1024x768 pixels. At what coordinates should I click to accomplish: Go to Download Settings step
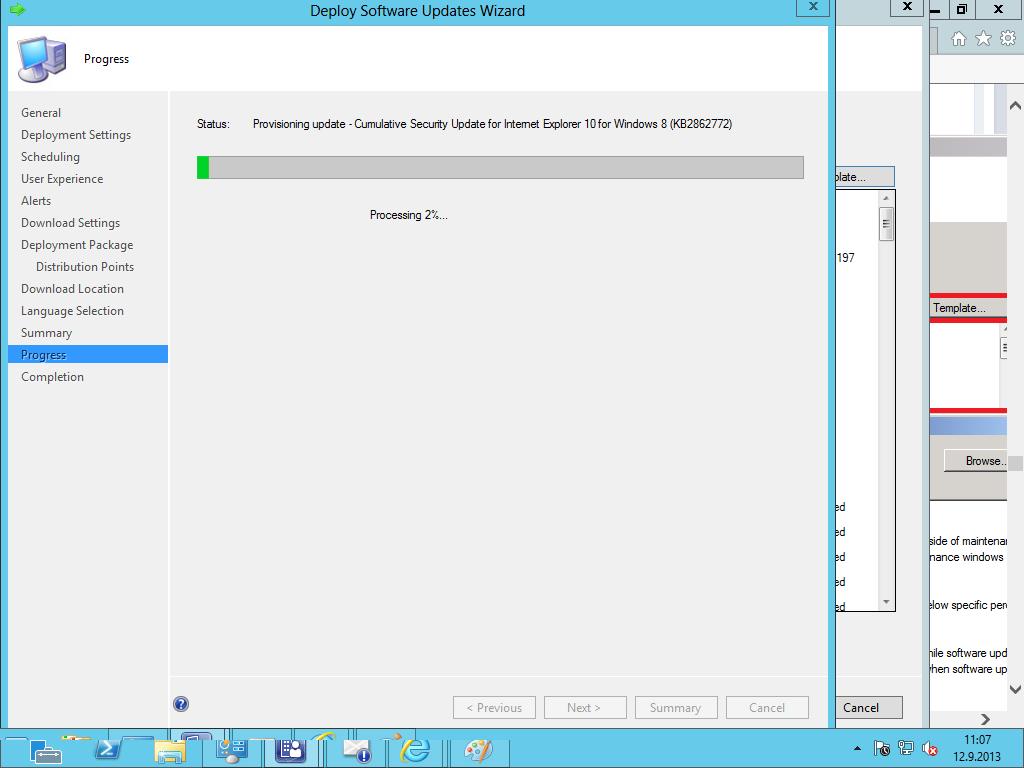pos(71,223)
